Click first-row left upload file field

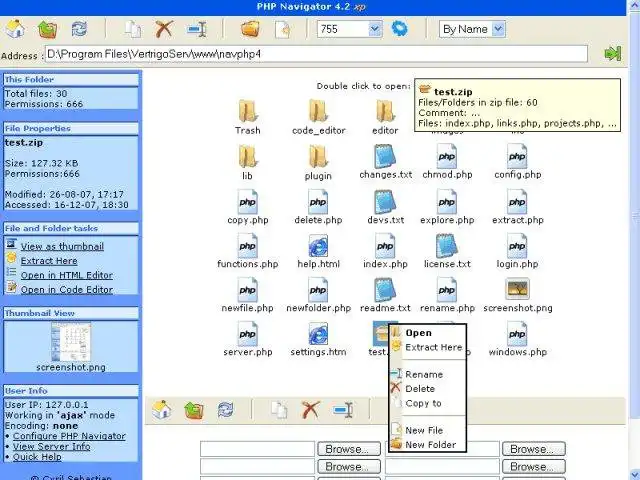(258, 449)
